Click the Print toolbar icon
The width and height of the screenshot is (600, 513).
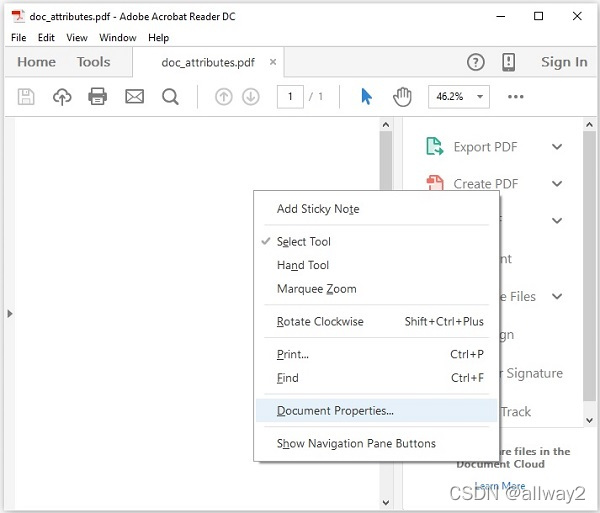coord(98,96)
